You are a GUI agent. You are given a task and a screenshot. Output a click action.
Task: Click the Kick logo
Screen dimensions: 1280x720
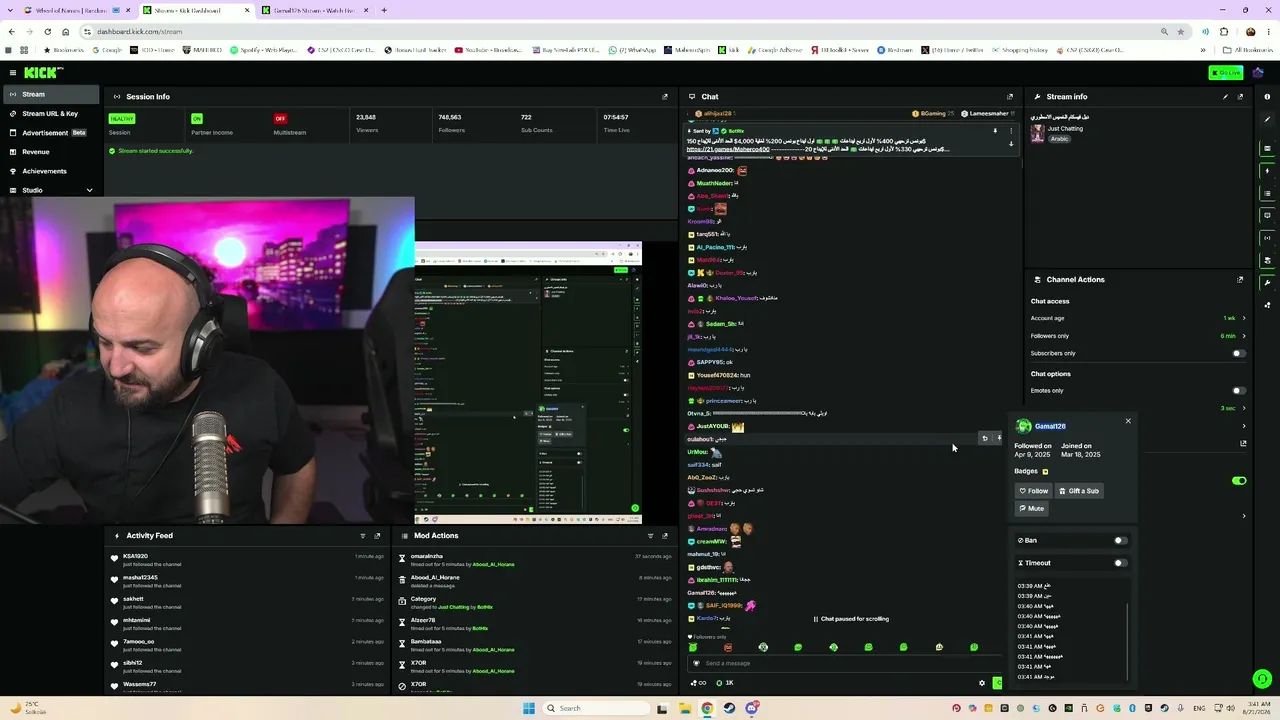click(x=43, y=72)
